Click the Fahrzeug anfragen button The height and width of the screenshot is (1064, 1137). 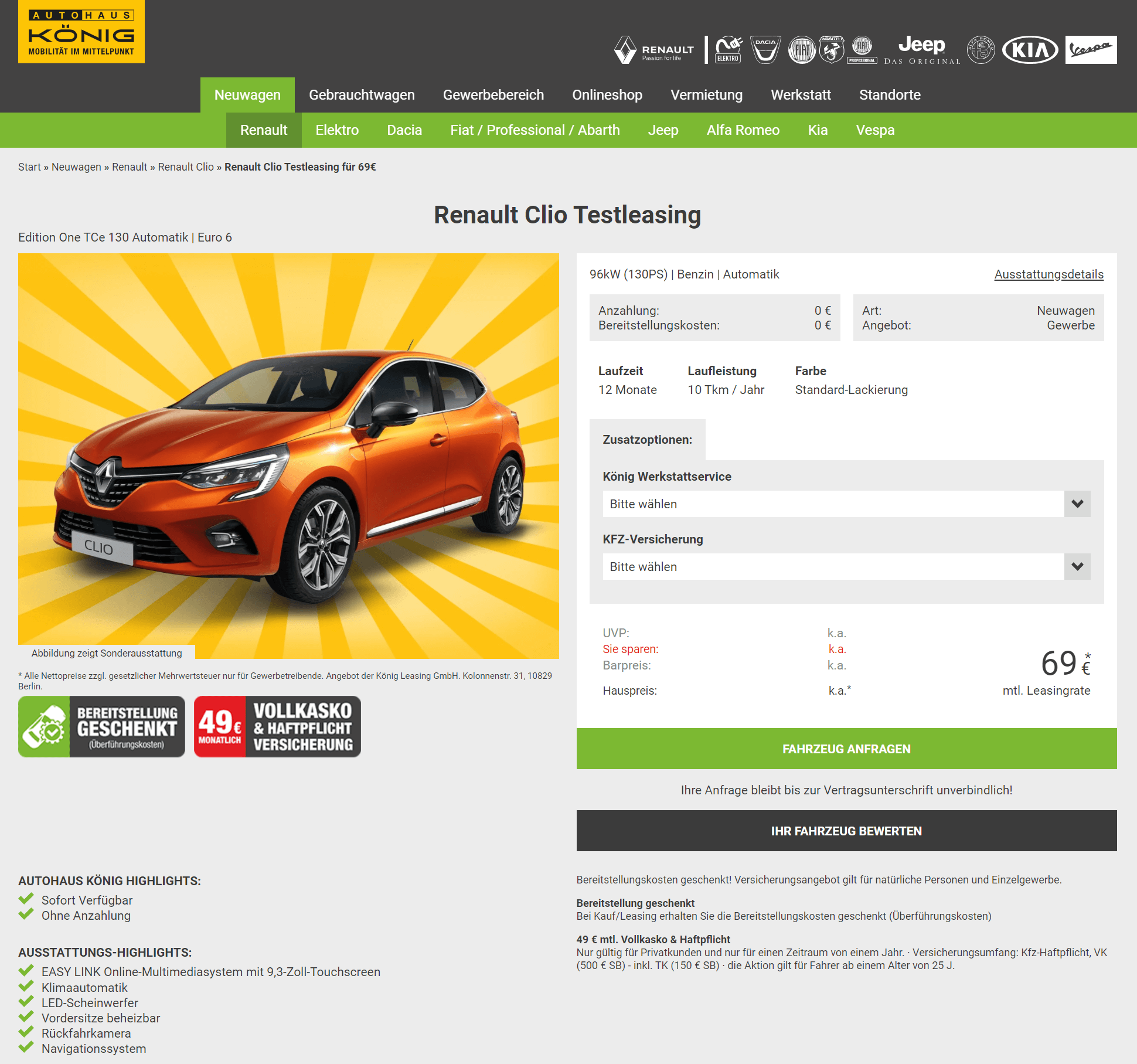(x=846, y=749)
